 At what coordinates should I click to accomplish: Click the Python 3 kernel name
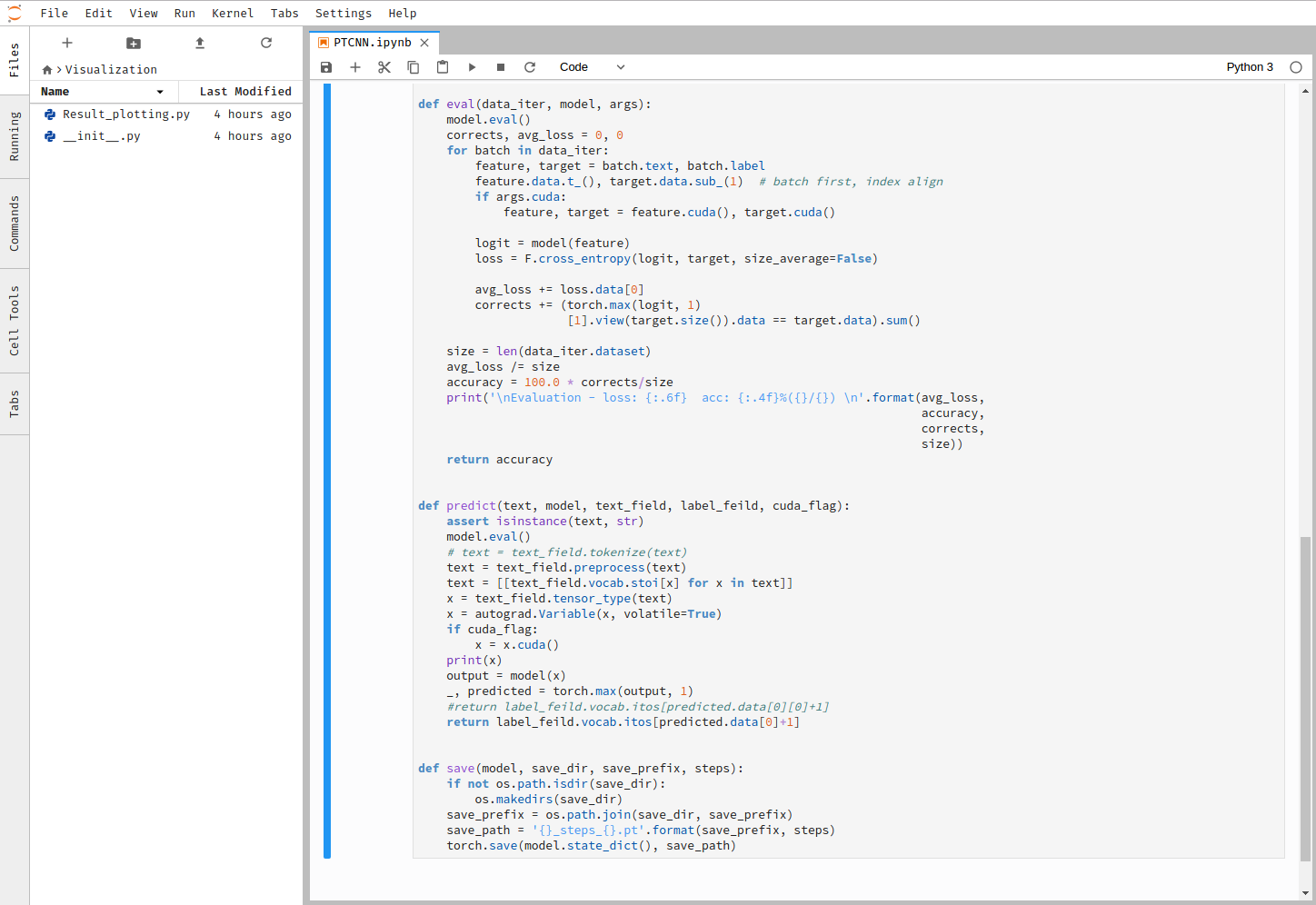[x=1250, y=67]
